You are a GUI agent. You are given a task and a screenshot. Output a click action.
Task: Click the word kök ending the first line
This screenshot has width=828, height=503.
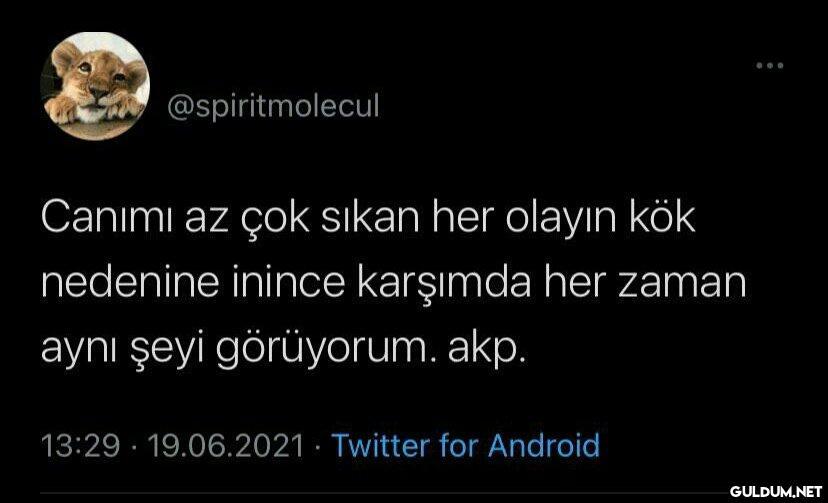(x=662, y=218)
